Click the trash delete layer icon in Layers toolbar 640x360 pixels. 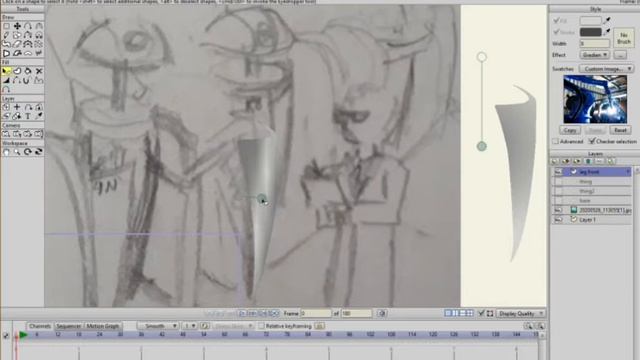point(588,162)
